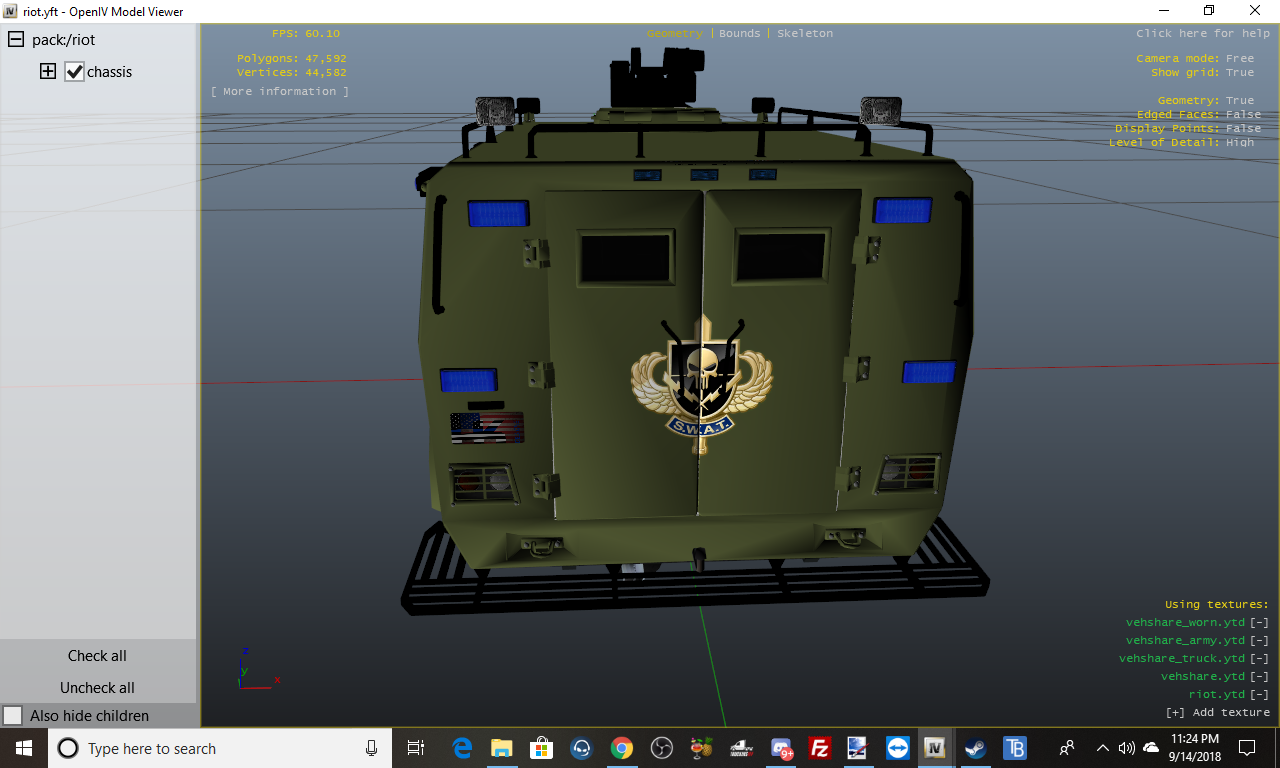Click the Vertices: 44,582 readout
1280x768 pixels.
[x=292, y=73]
